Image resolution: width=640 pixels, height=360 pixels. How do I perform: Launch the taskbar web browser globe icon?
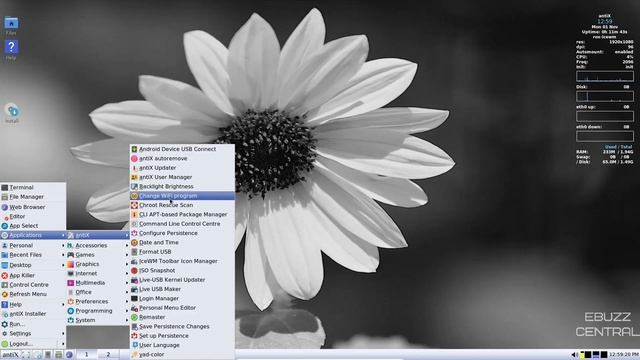coord(69,355)
